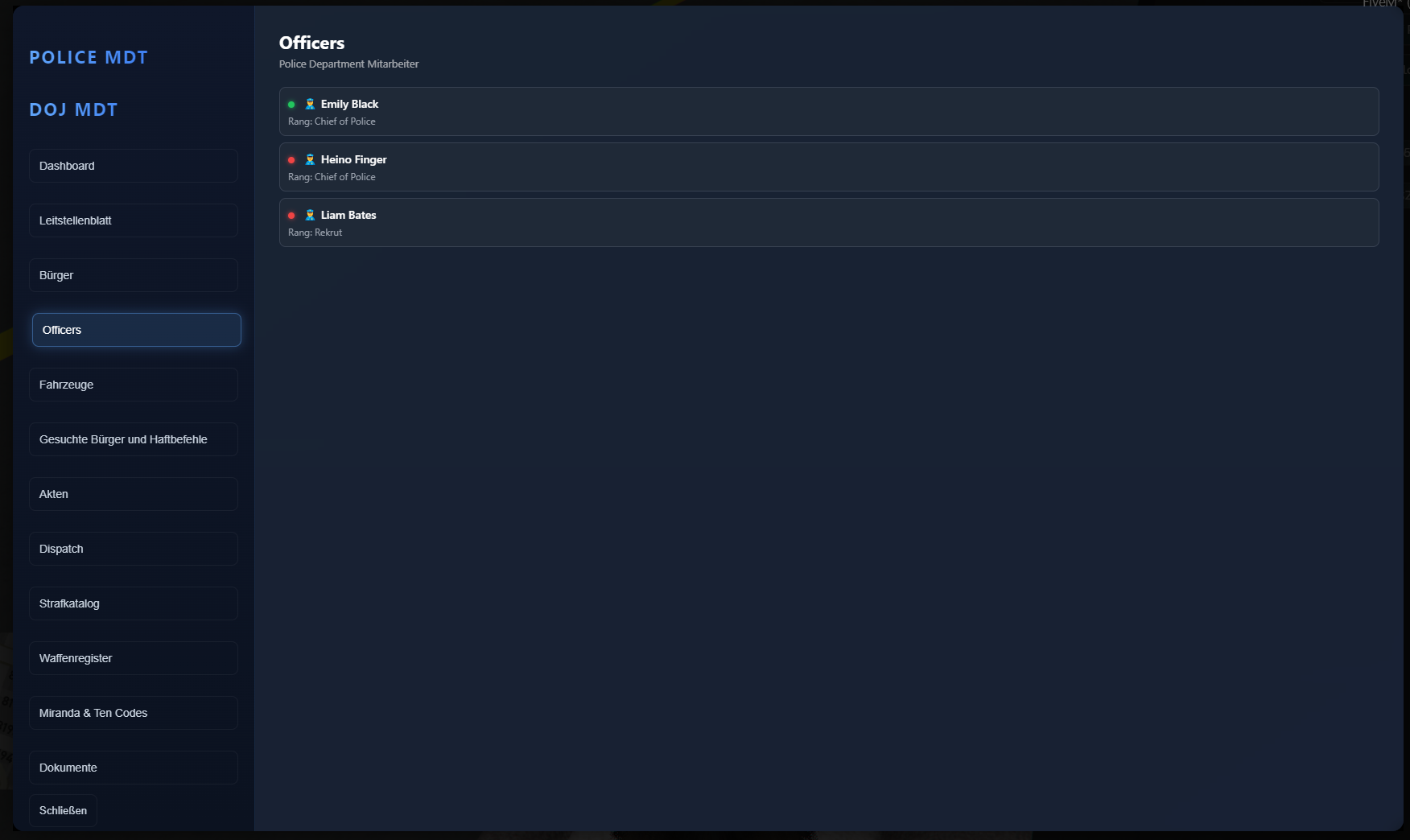This screenshot has width=1410, height=840.
Task: Switch to the DOJ MDT
Action: click(x=73, y=109)
